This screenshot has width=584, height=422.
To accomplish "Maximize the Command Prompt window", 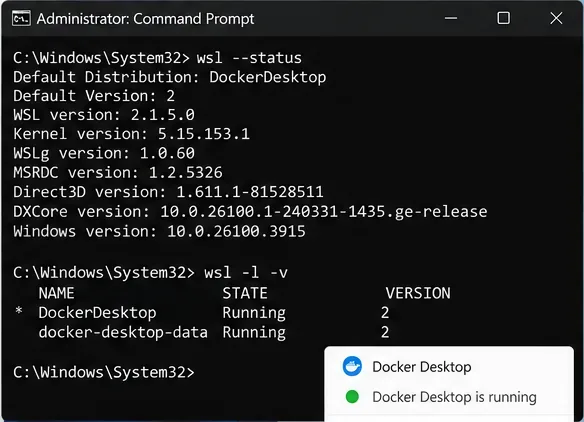I will pos(504,18).
